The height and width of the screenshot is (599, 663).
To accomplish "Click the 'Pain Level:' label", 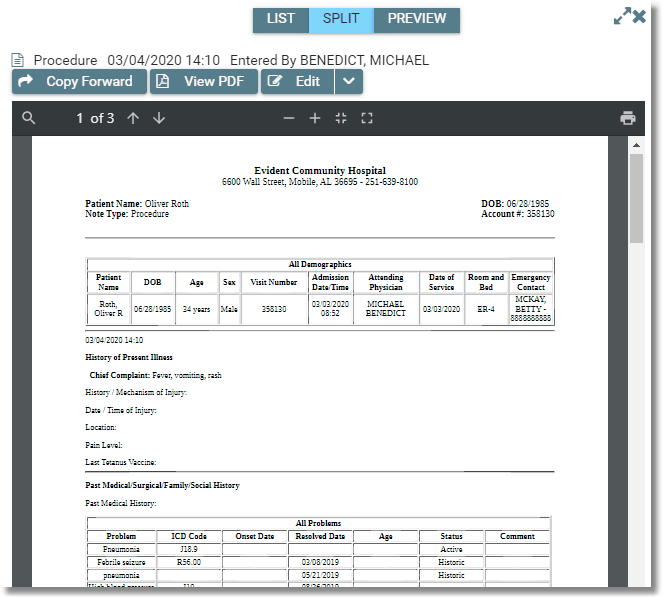I will tap(104, 446).
